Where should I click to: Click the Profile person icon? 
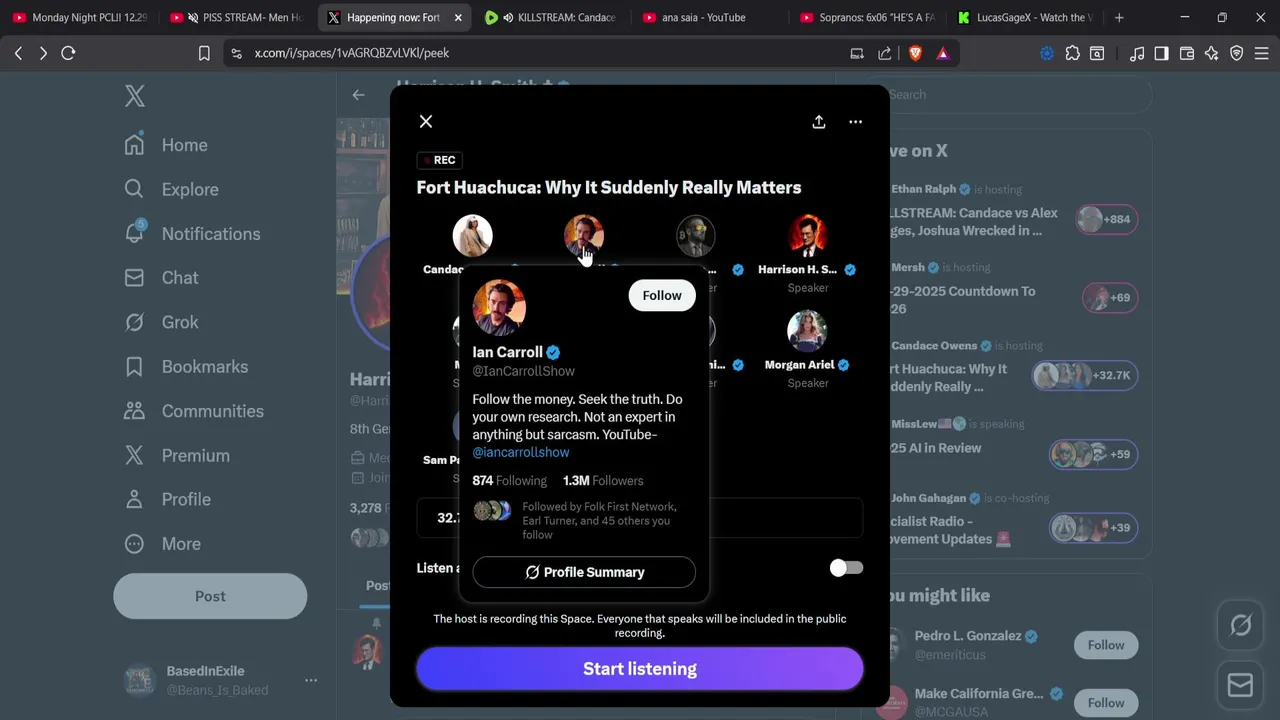coord(134,499)
